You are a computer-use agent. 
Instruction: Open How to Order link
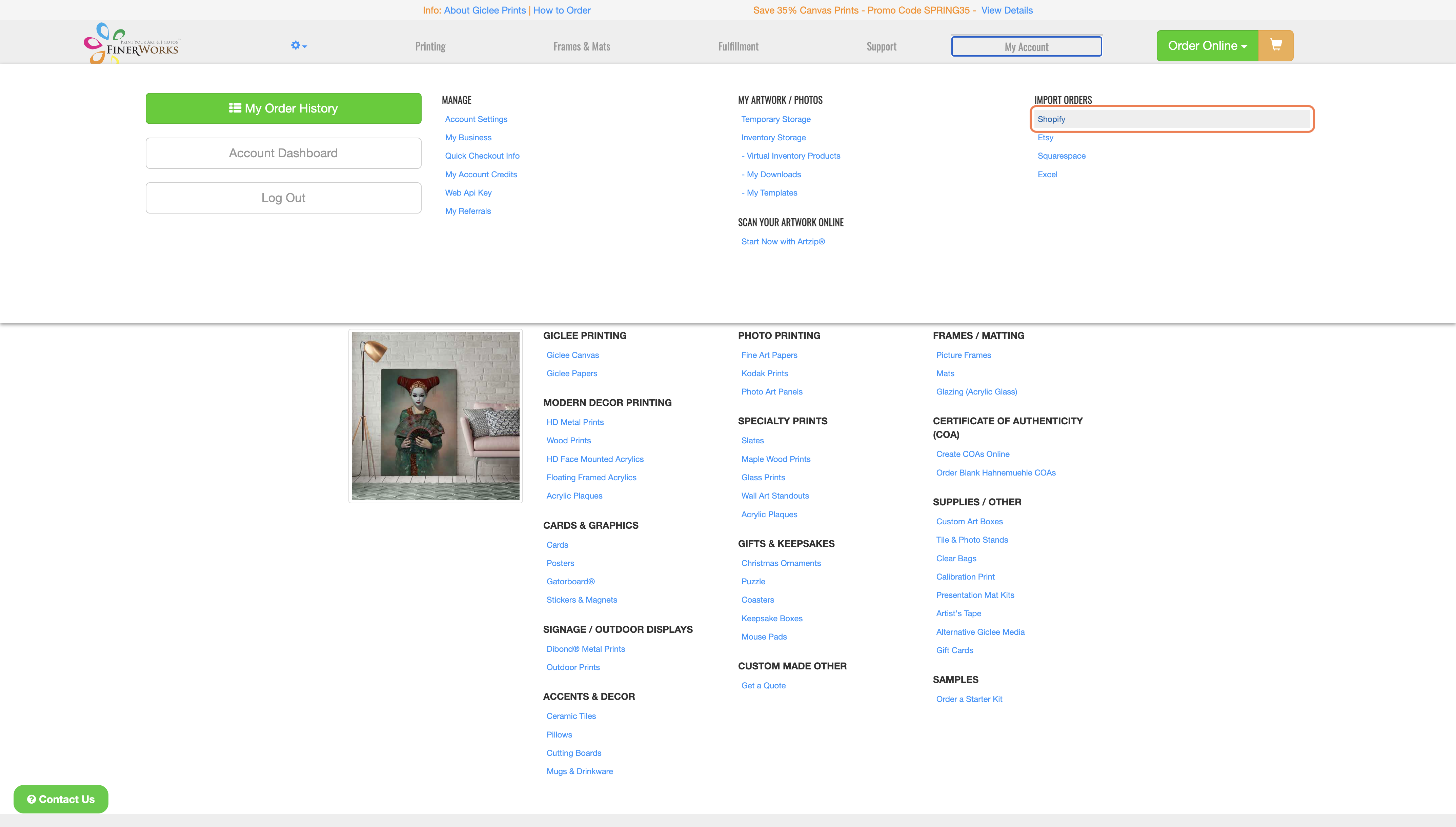click(562, 10)
